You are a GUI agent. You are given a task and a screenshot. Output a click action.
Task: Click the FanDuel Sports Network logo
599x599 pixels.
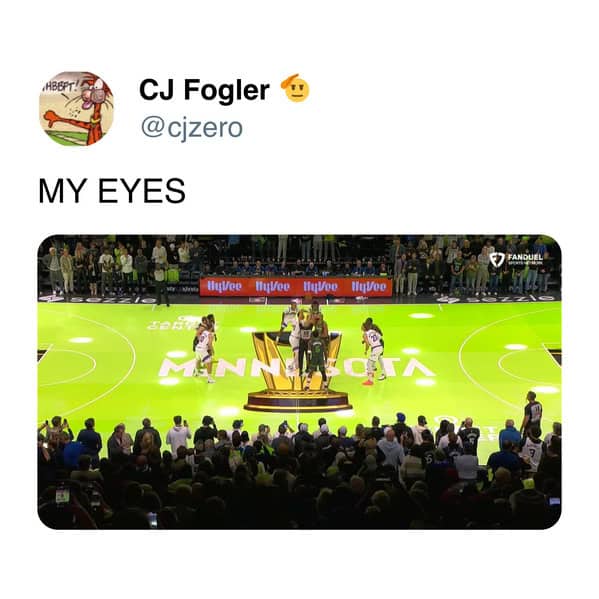tap(516, 259)
